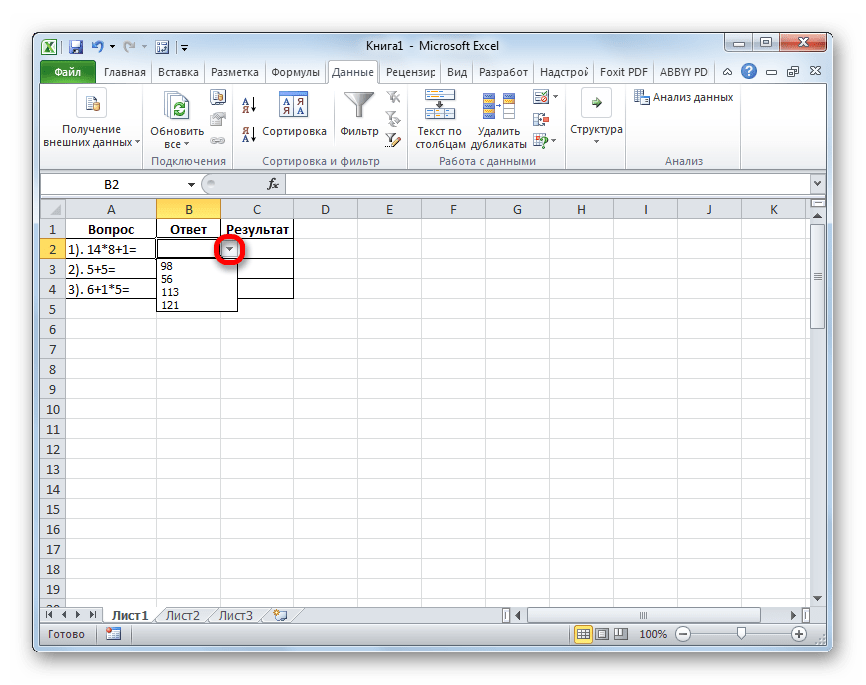Switch to the Вставка tab
Image resolution: width=866 pixels, height=685 pixels.
pyautogui.click(x=178, y=72)
